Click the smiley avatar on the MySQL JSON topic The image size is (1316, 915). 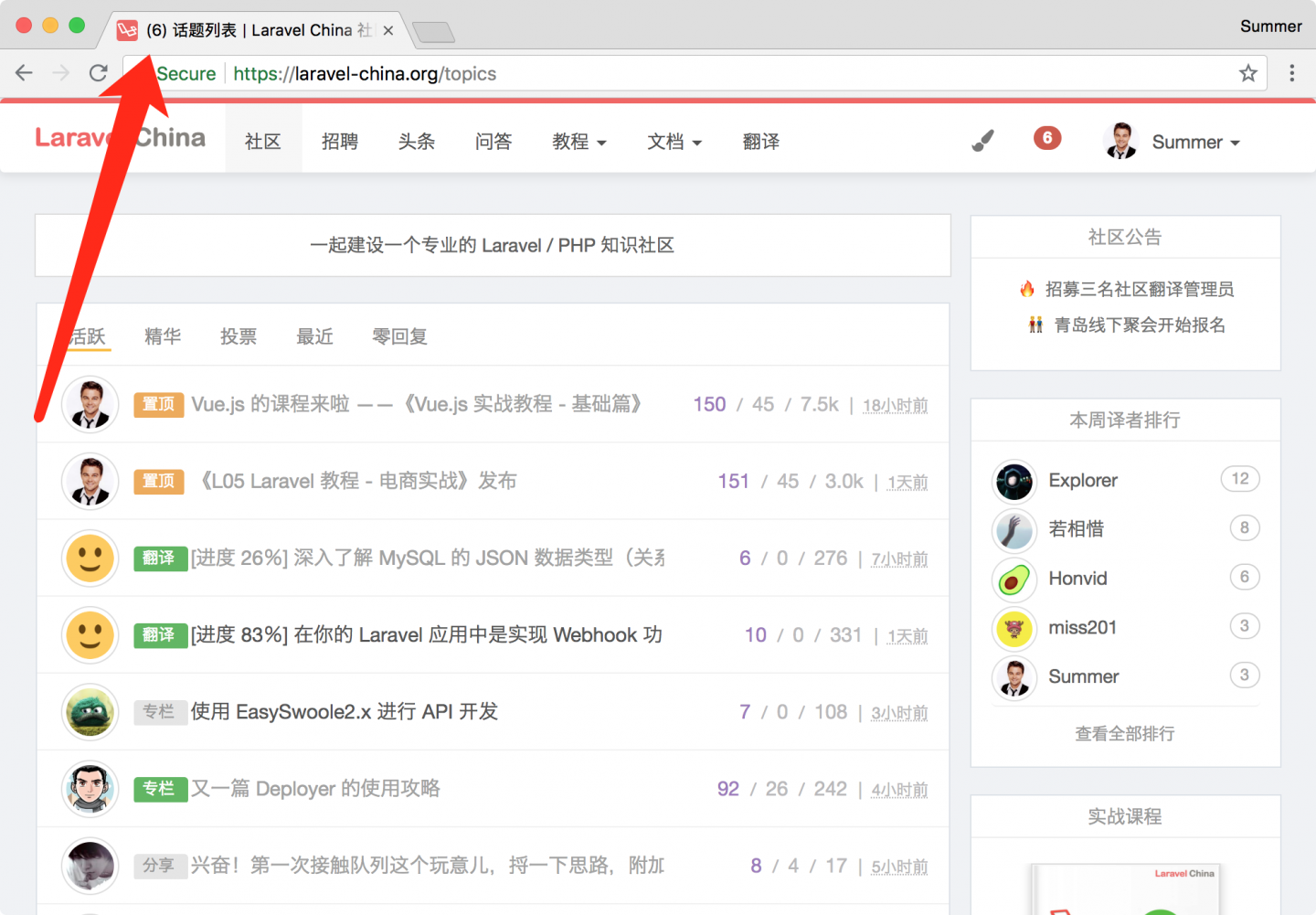[x=90, y=558]
